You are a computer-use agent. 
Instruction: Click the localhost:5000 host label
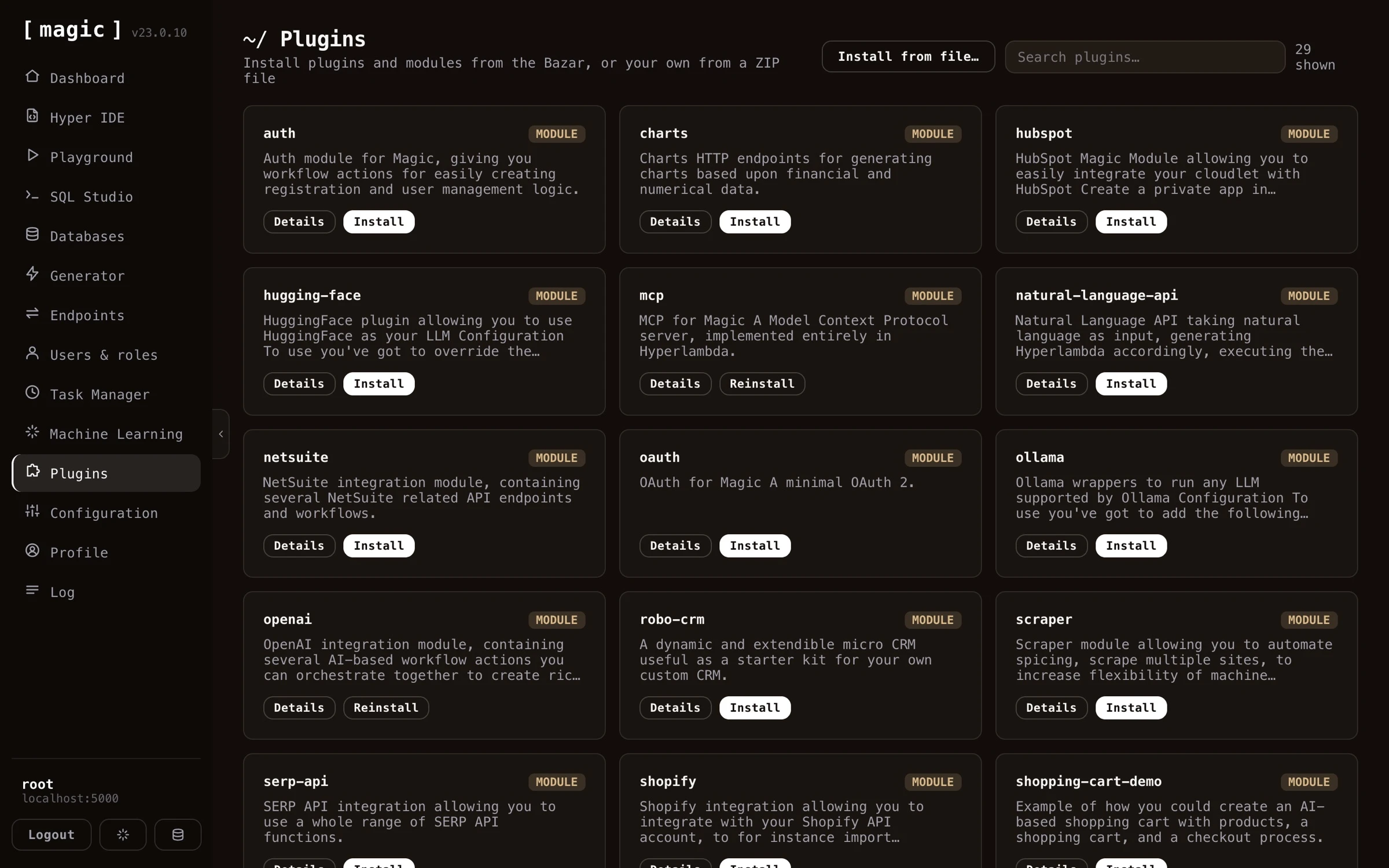(70, 799)
